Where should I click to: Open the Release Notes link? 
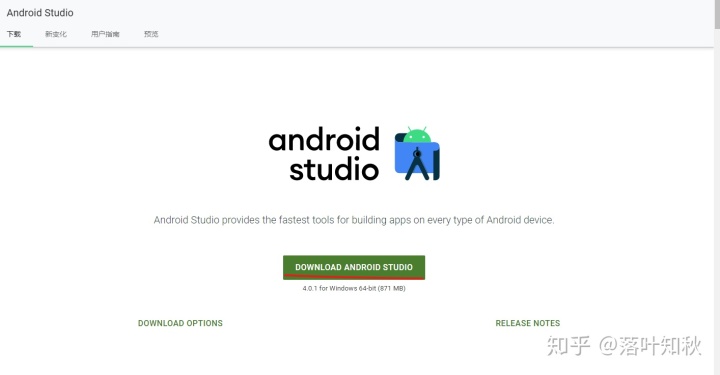(528, 323)
